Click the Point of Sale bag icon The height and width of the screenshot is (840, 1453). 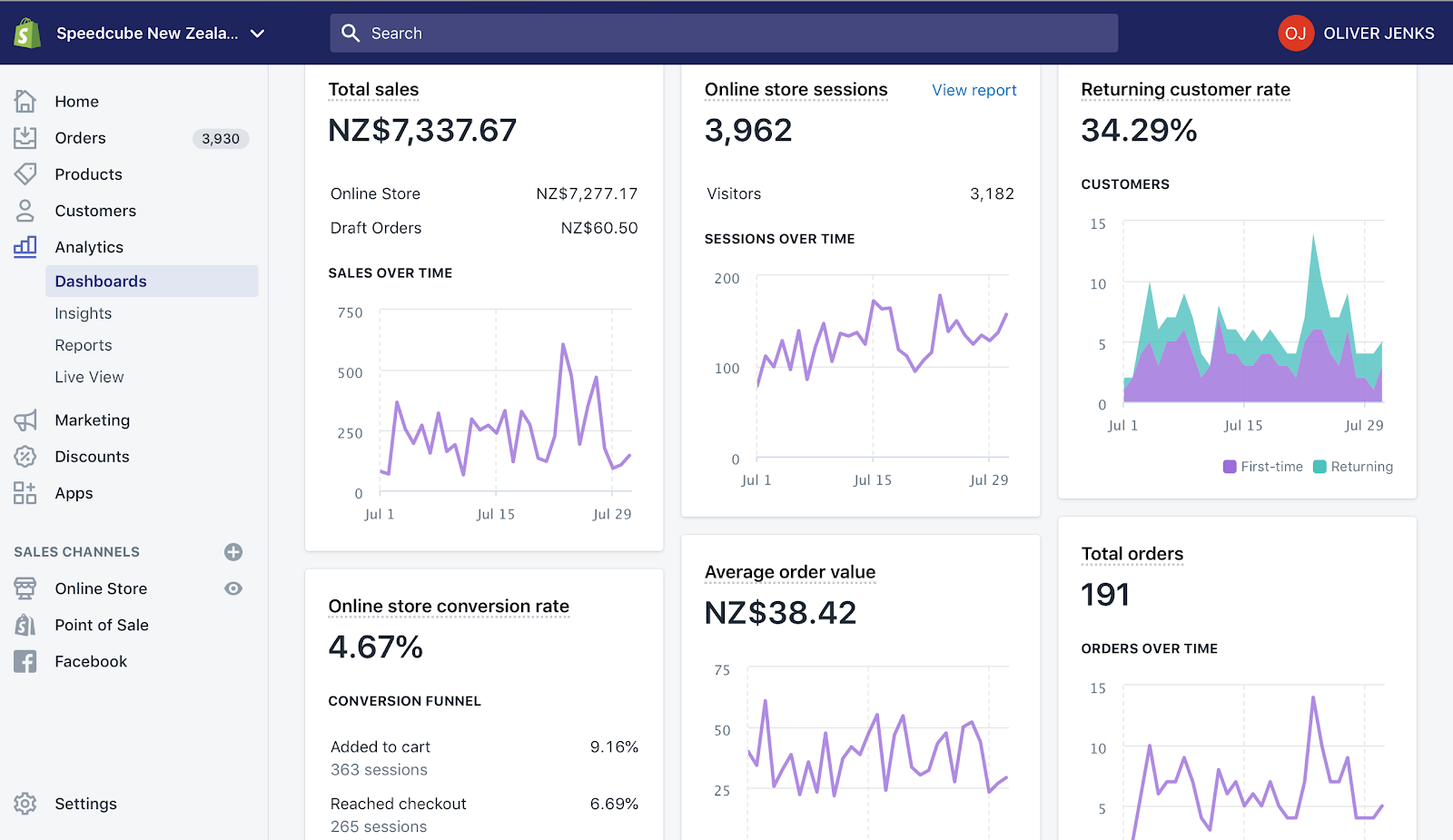(x=25, y=625)
